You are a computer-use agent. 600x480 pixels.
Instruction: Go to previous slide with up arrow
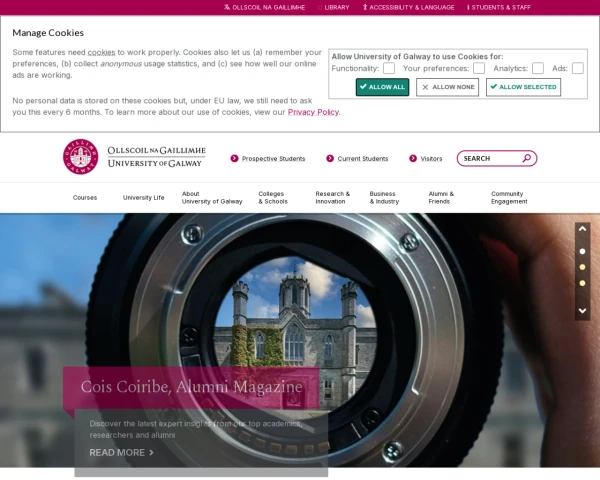582,229
